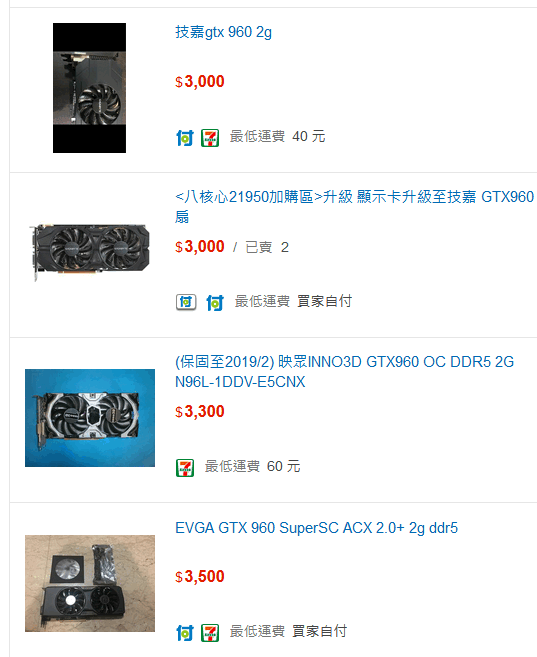The image size is (537, 657).
Task: Click the 已賣 2 sold count text
Action: point(267,248)
